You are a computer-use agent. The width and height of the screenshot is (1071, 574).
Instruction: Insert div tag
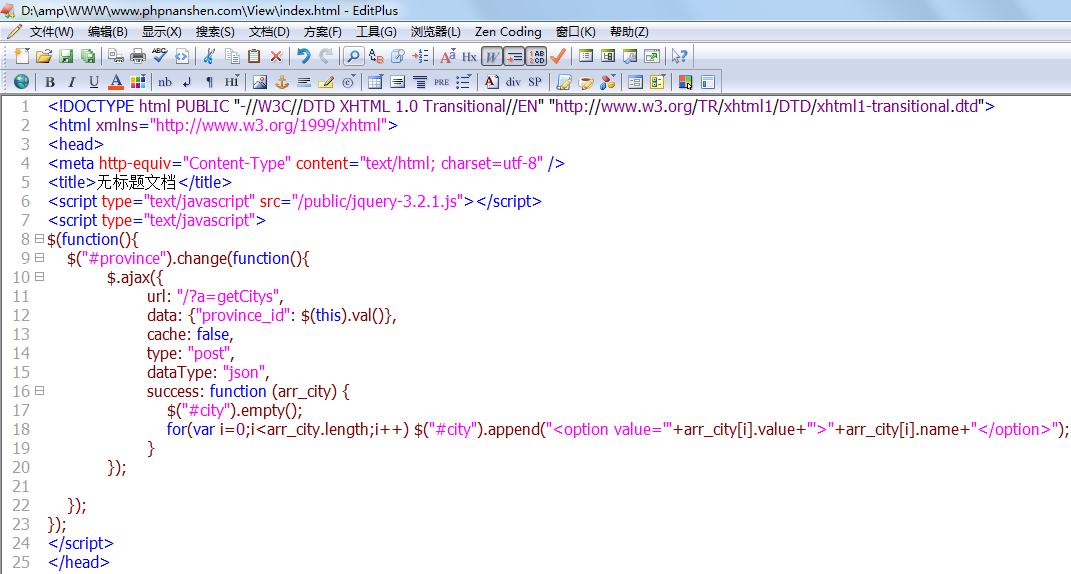514,82
